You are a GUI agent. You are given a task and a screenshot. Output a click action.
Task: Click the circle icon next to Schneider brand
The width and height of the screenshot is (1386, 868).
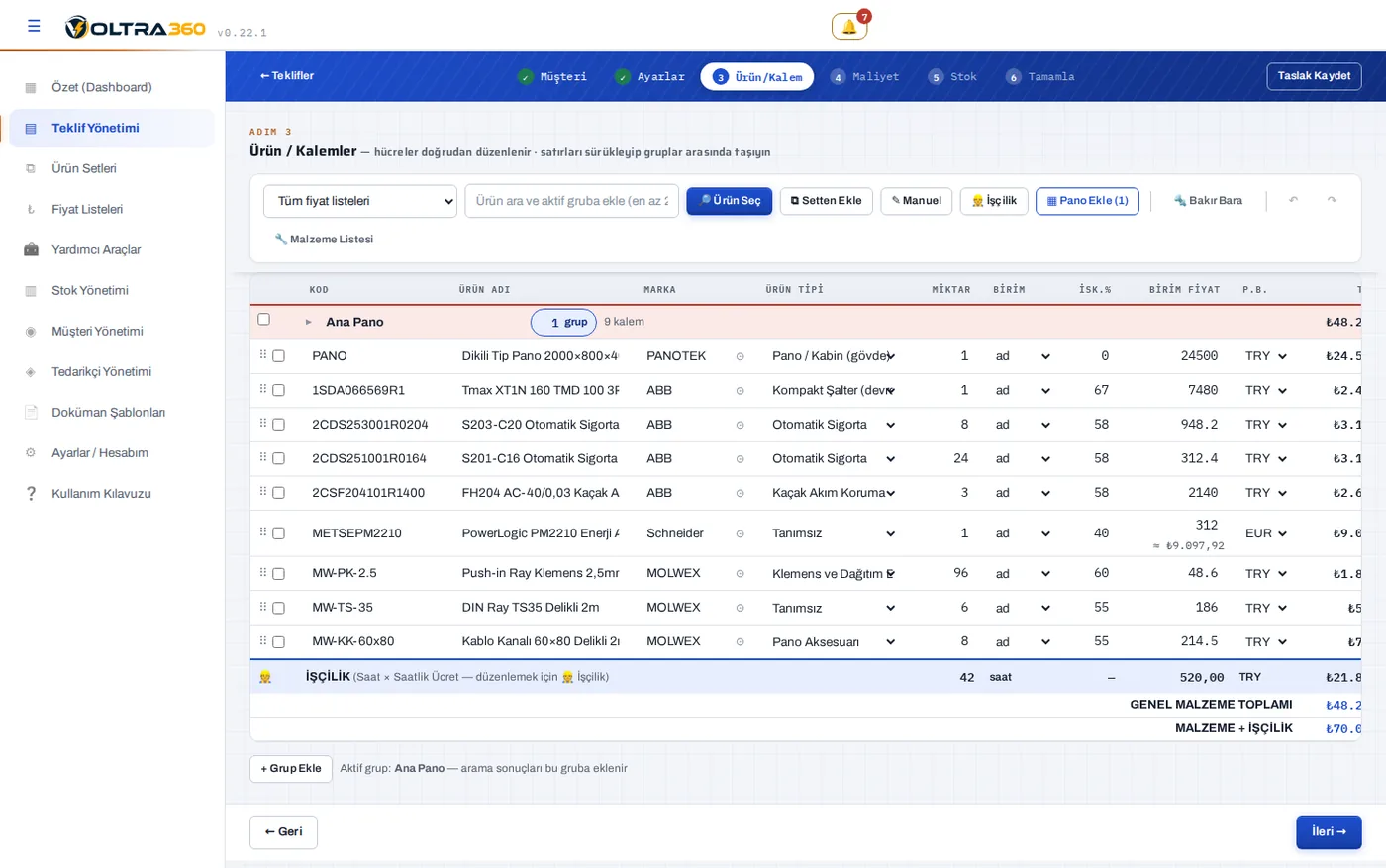(740, 533)
